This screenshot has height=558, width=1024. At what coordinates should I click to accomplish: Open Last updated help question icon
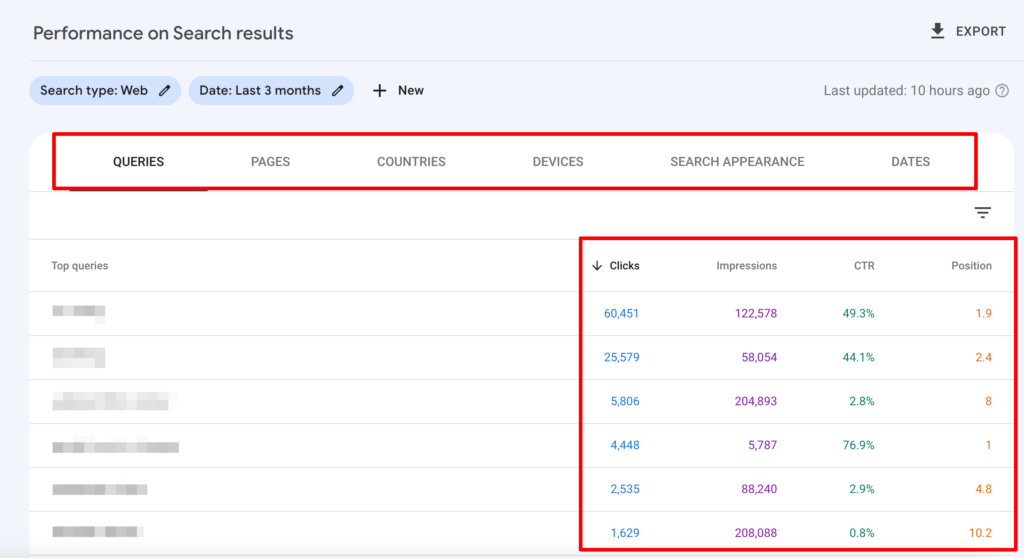(1002, 91)
